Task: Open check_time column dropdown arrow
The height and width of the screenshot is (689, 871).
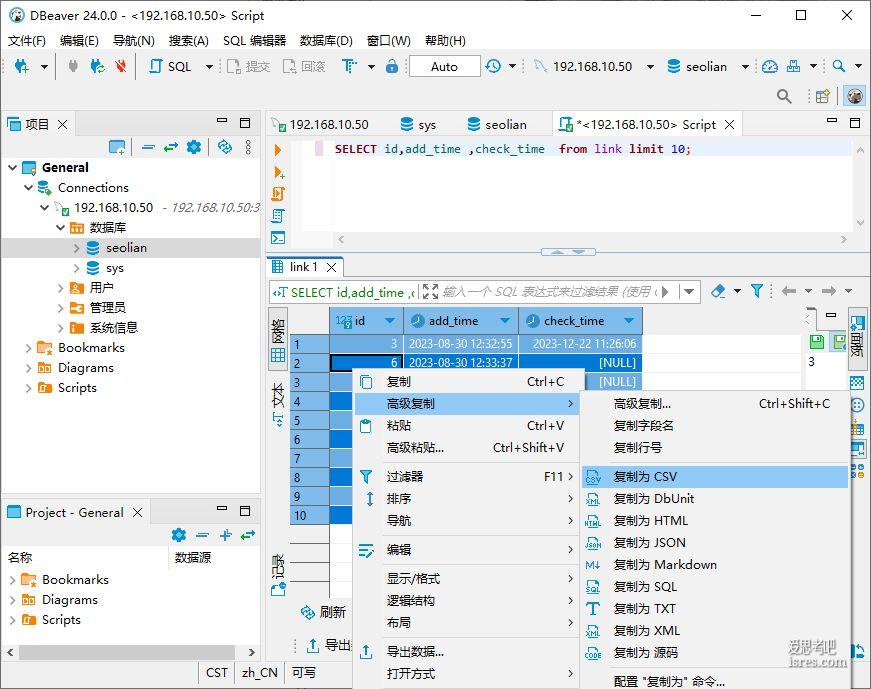Action: [629, 321]
